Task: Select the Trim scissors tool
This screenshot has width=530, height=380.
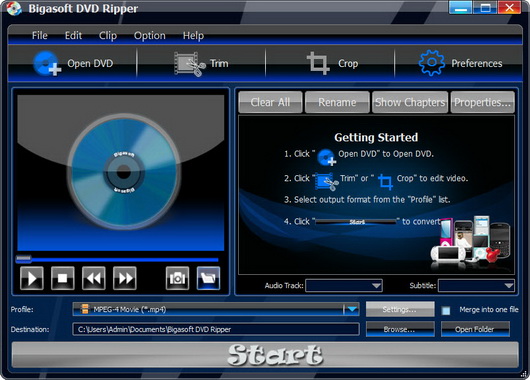Action: point(190,64)
